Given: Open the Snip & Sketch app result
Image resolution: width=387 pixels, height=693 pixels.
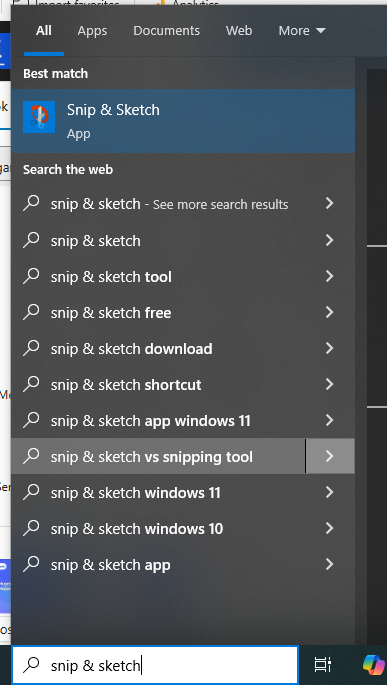Looking at the screenshot, I should (x=183, y=121).
